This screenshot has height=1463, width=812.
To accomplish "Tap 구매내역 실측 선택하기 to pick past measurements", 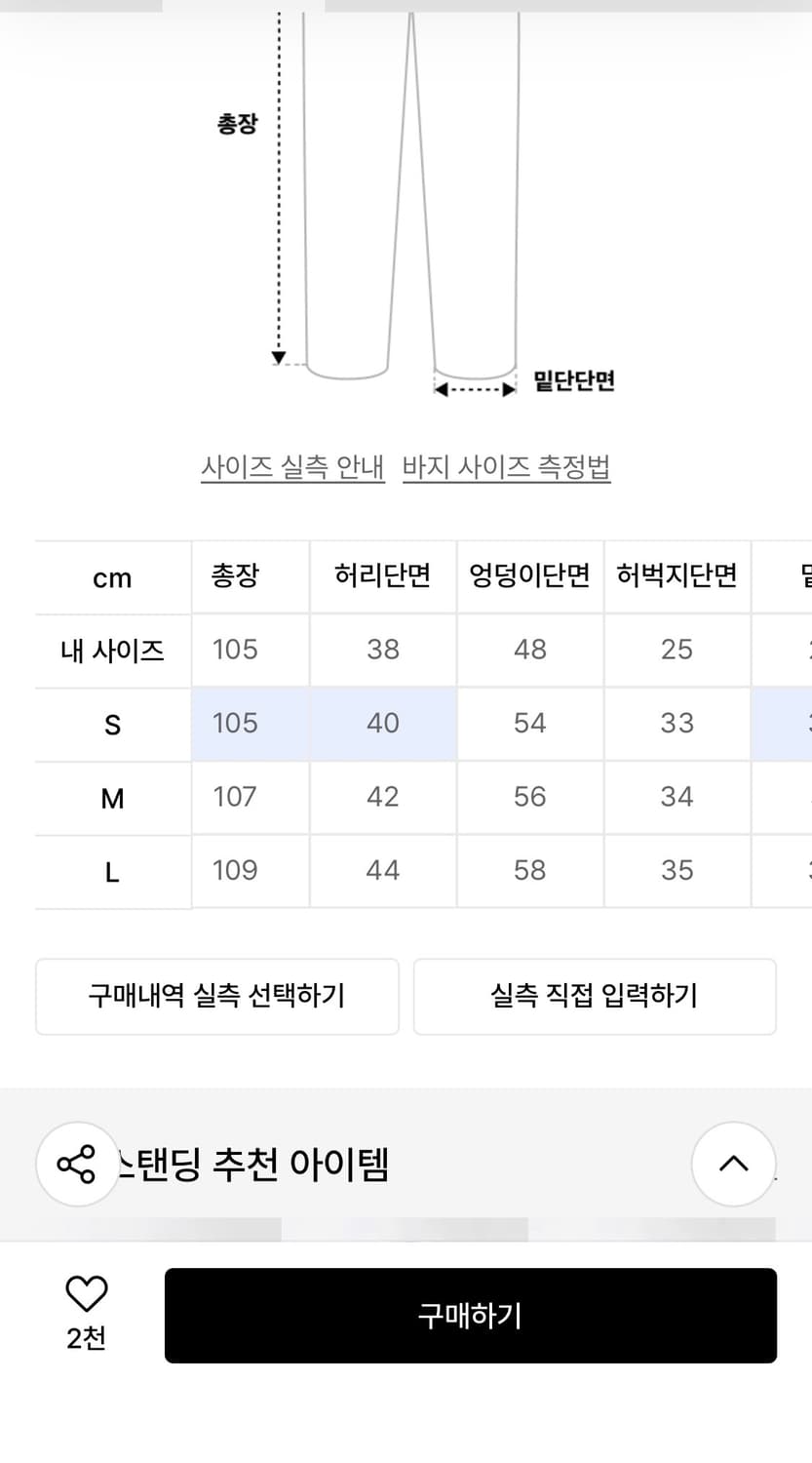I will point(216,996).
